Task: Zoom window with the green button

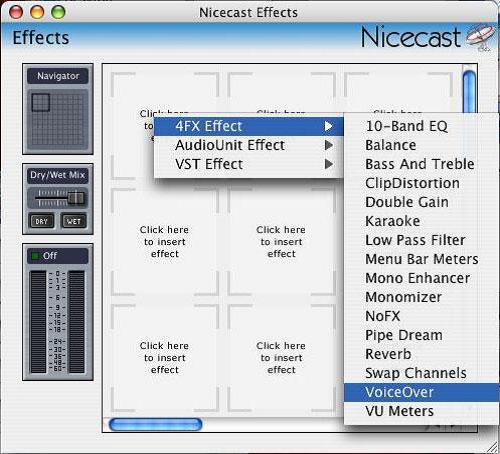Action: (58, 12)
